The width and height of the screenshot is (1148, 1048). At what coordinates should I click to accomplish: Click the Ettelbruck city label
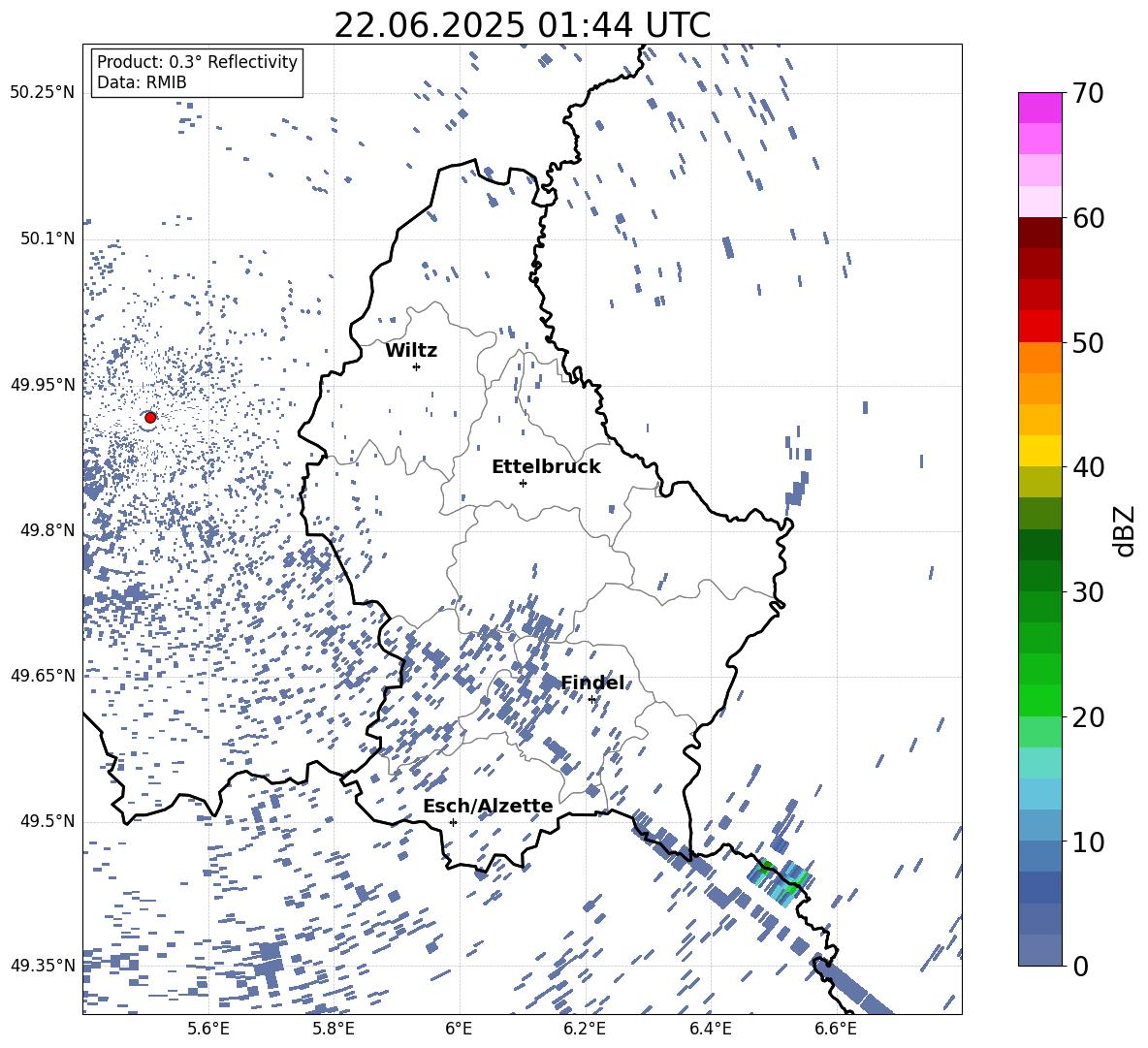(546, 467)
